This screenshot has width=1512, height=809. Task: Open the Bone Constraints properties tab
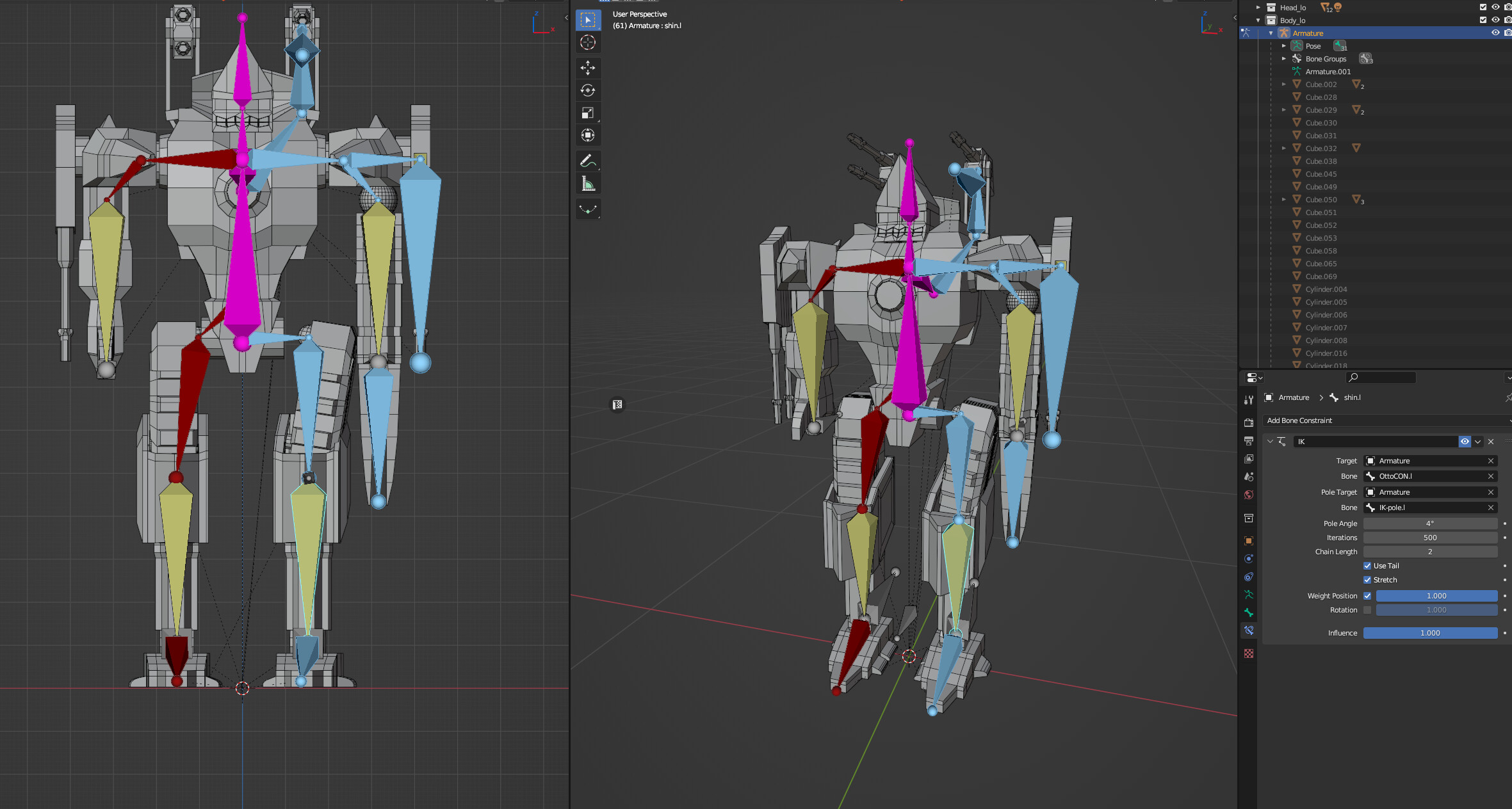1248,630
